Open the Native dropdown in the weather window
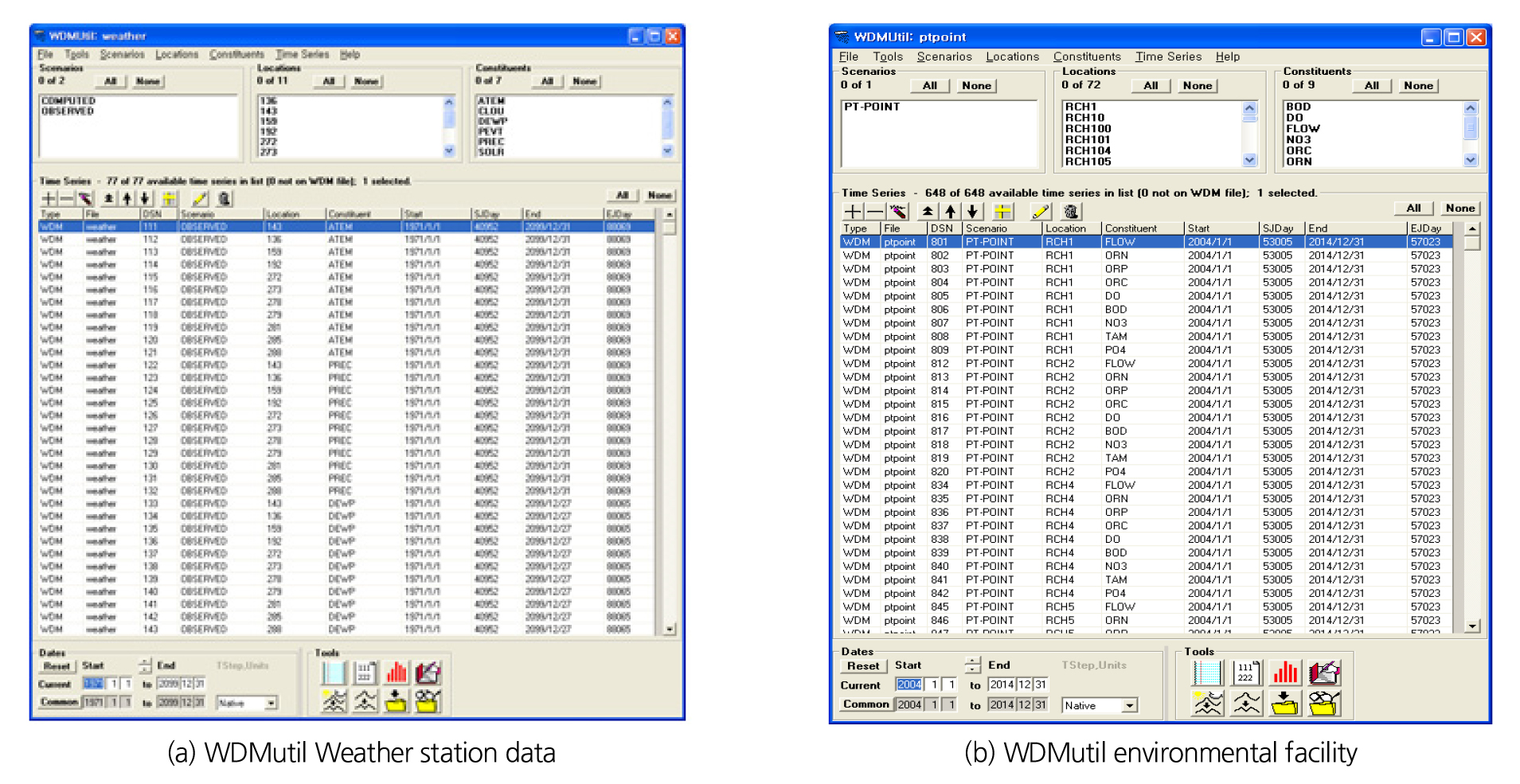The image size is (1520, 784). click(272, 704)
